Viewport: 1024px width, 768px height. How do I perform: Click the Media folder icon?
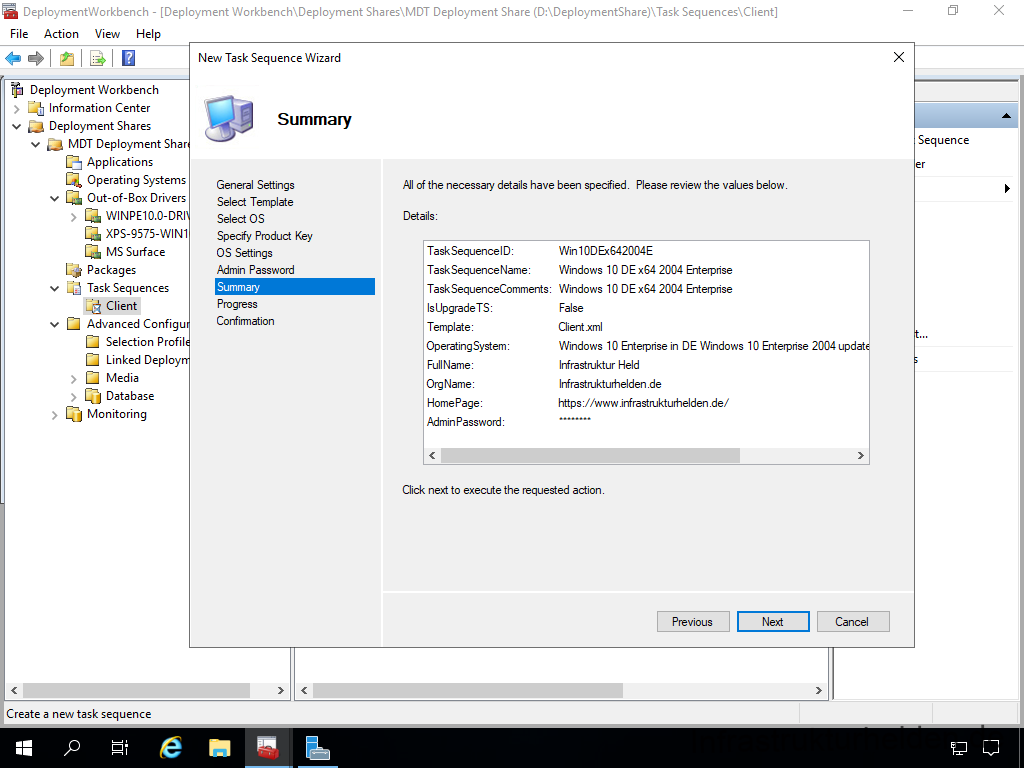tap(93, 377)
